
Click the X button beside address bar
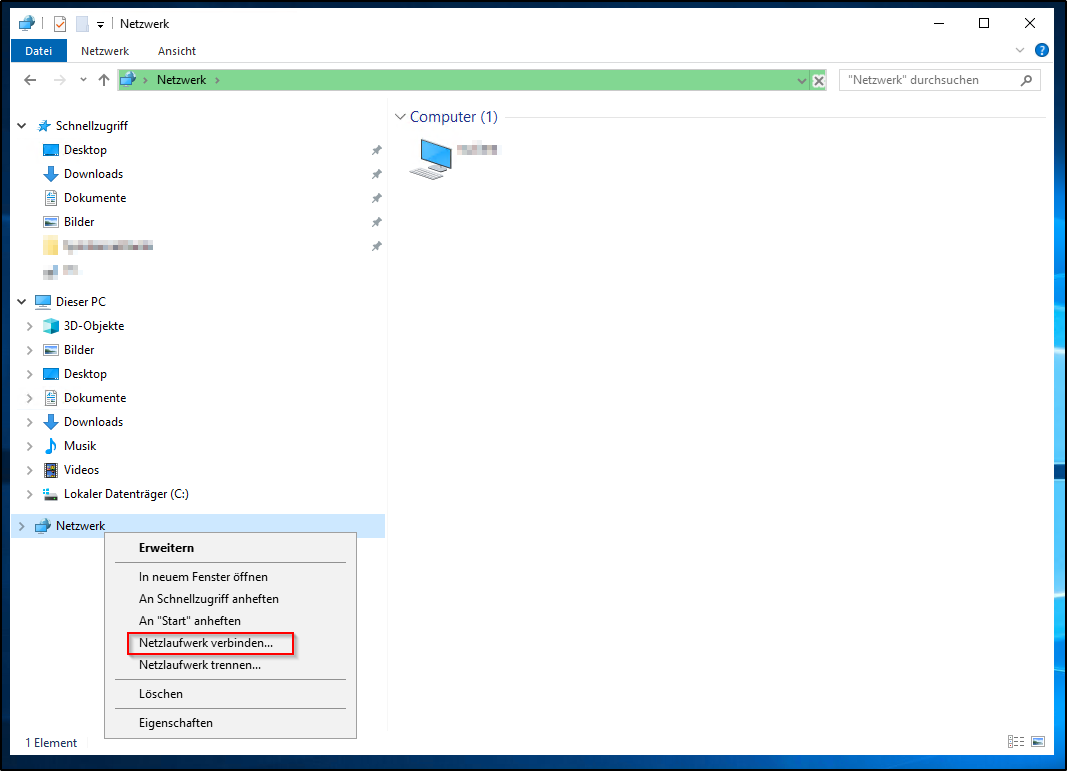[819, 81]
